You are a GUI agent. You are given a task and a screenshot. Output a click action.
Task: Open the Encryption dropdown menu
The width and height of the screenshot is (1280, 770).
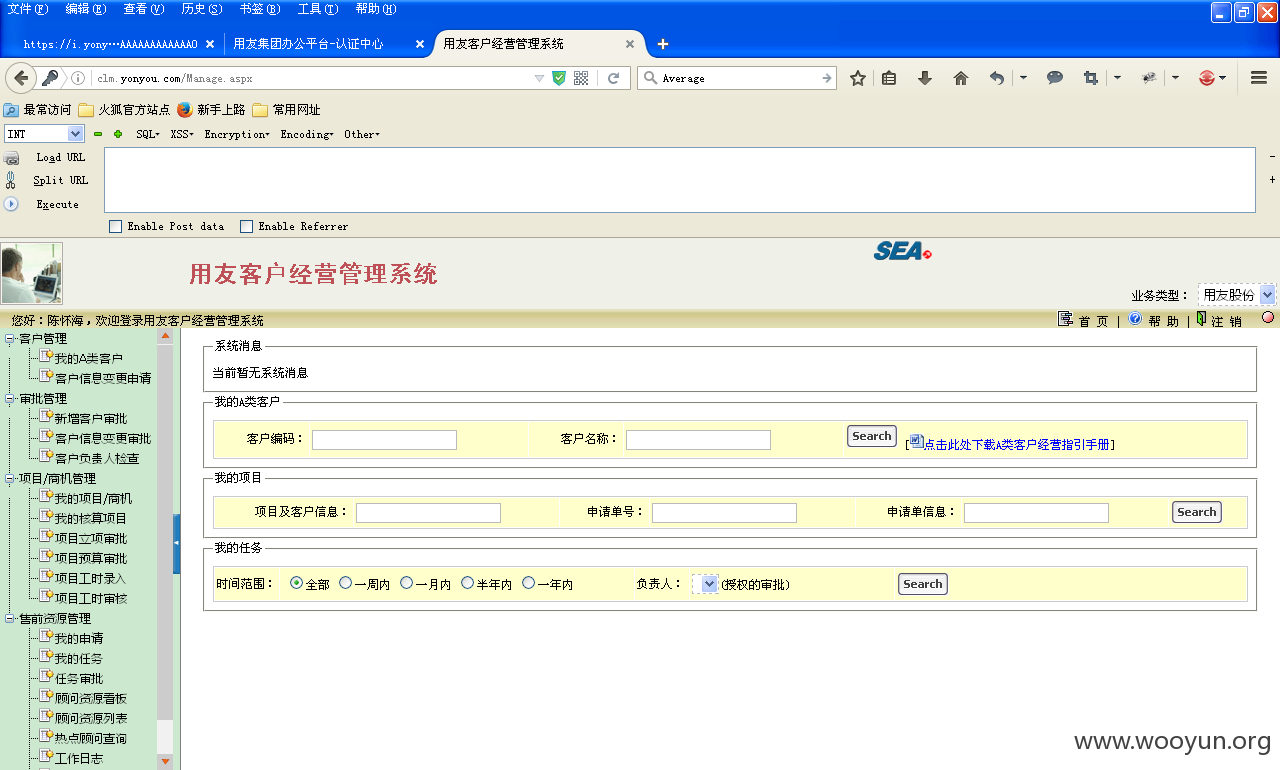click(237, 134)
